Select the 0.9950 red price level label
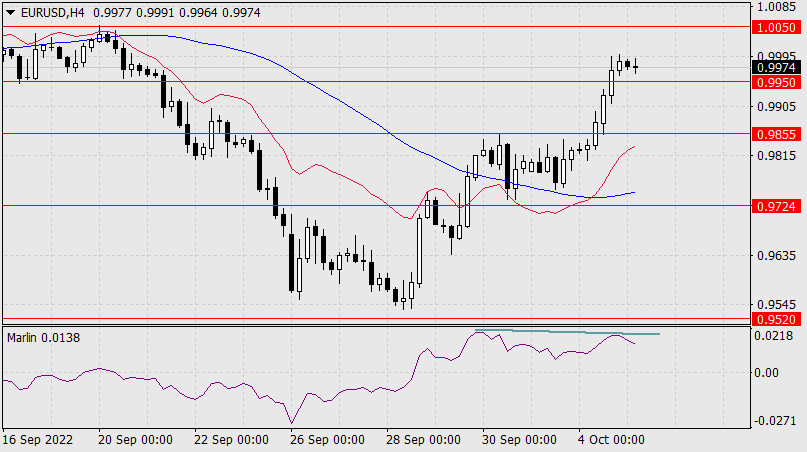The width and height of the screenshot is (807, 452). 777,82
